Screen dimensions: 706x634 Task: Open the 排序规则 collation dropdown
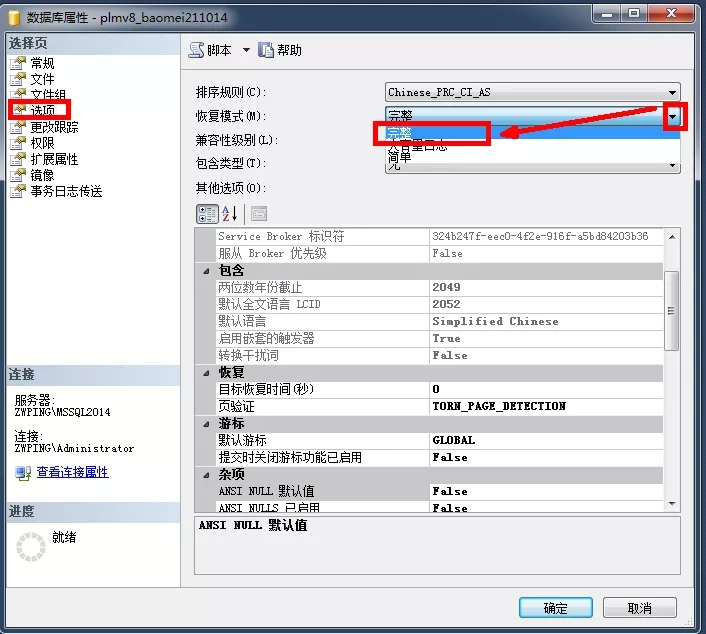click(674, 92)
